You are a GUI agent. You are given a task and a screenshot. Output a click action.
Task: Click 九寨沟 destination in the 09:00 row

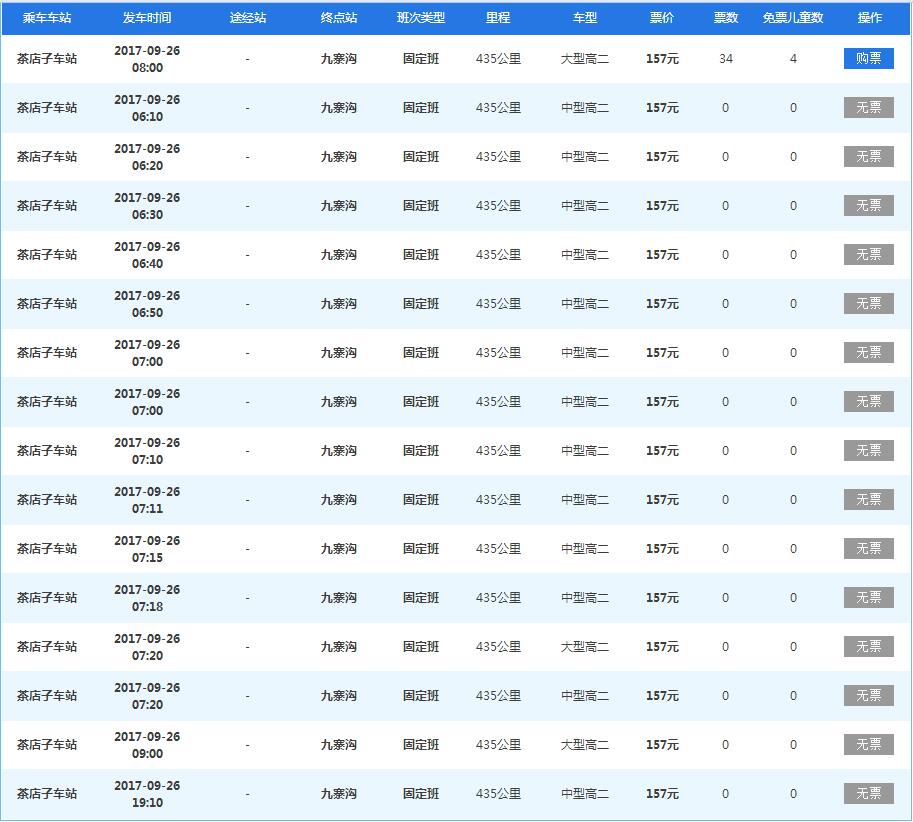pyautogui.click(x=338, y=745)
